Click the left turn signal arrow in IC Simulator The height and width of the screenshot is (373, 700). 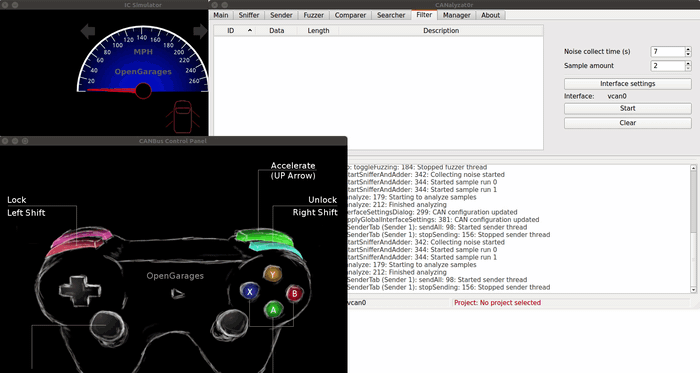[88, 31]
